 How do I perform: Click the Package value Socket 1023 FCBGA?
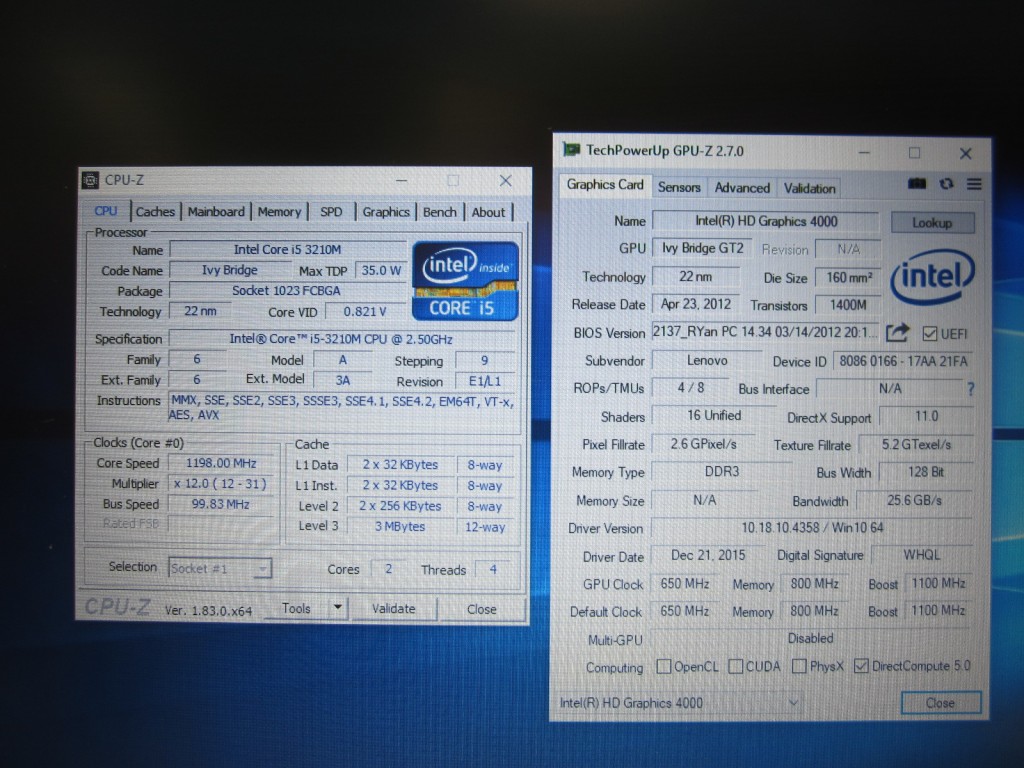pos(287,291)
